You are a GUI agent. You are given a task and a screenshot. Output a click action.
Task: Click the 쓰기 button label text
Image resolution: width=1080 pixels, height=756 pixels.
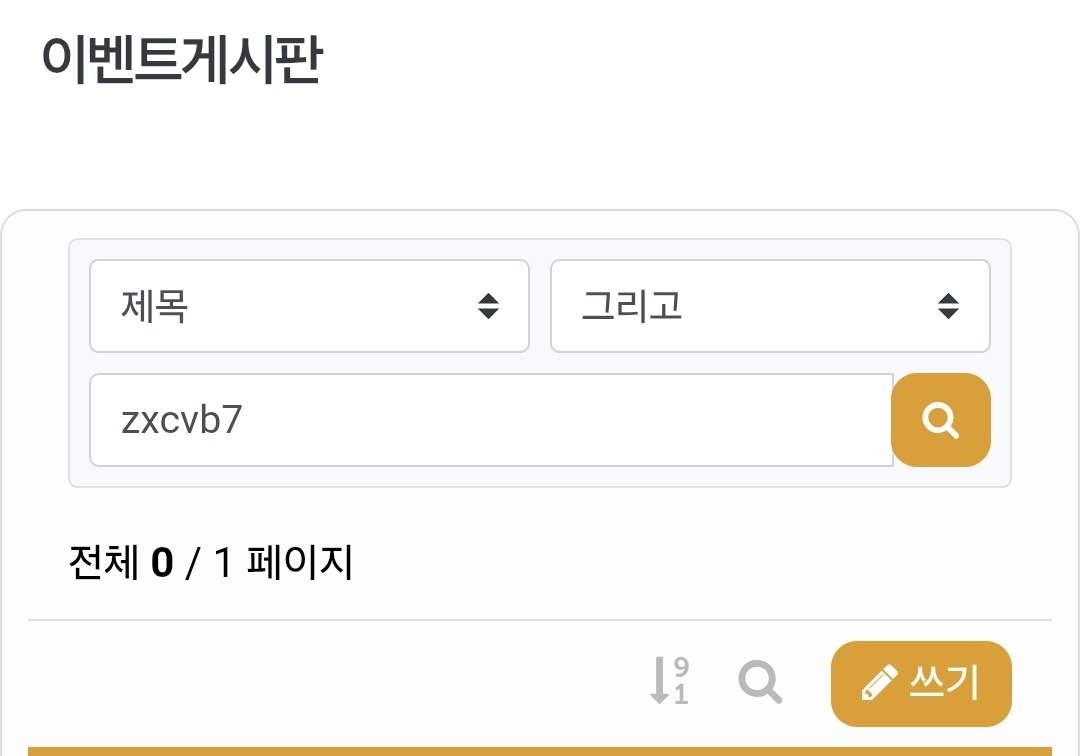[944, 683]
